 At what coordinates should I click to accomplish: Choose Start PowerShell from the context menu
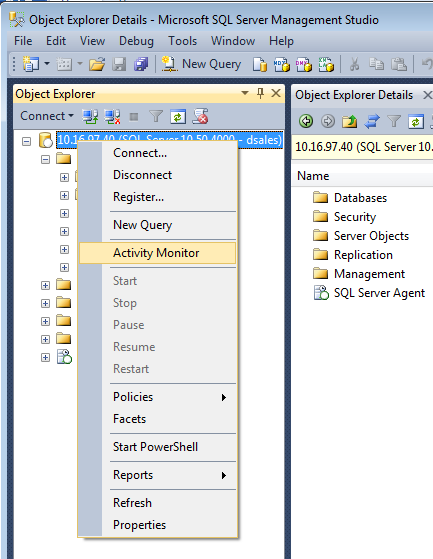click(158, 447)
